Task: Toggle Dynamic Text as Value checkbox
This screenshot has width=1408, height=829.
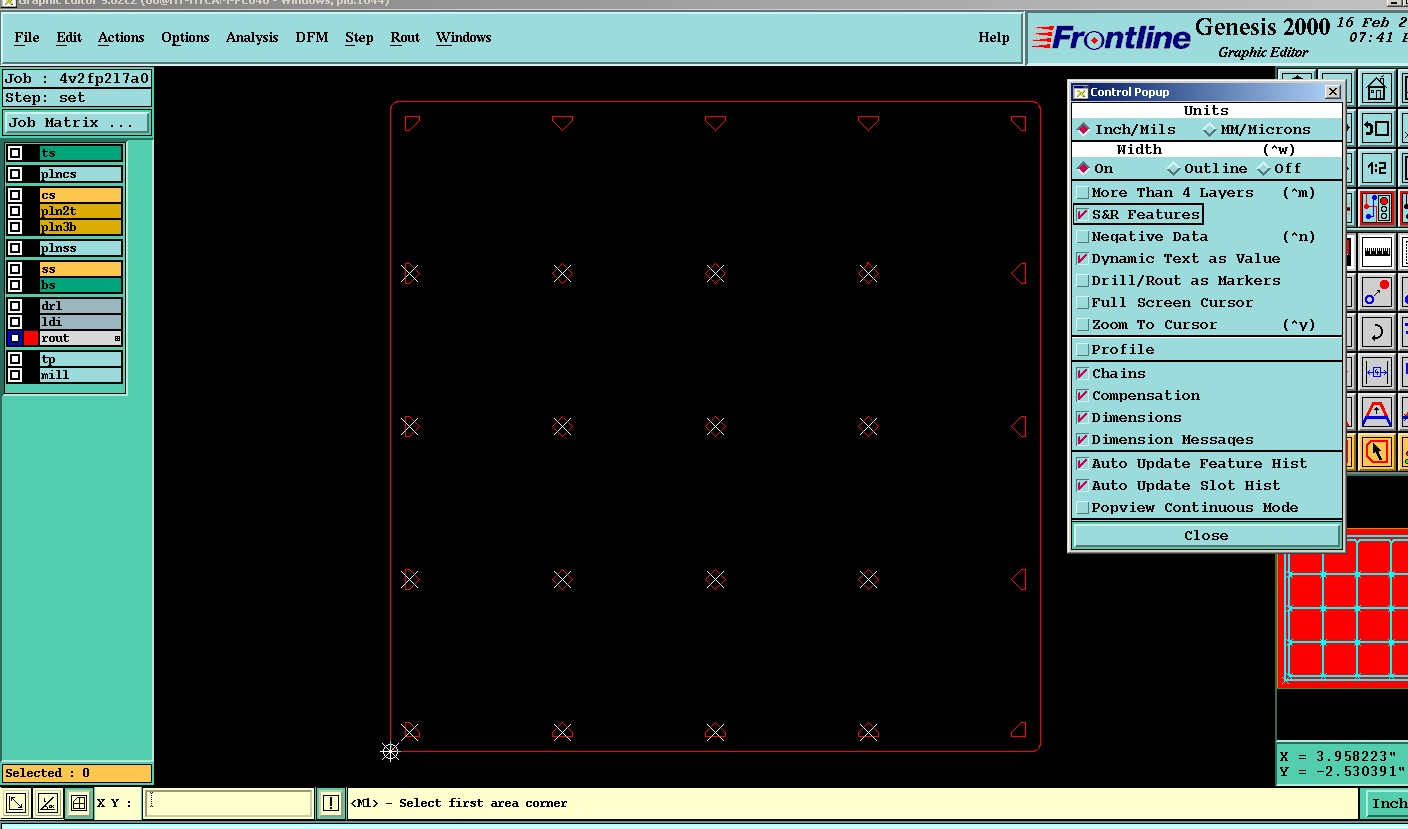Action: (1082, 258)
